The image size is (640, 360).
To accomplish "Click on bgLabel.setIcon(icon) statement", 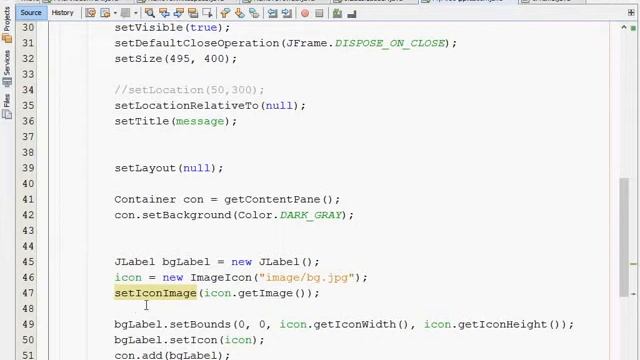I will pos(189,340).
